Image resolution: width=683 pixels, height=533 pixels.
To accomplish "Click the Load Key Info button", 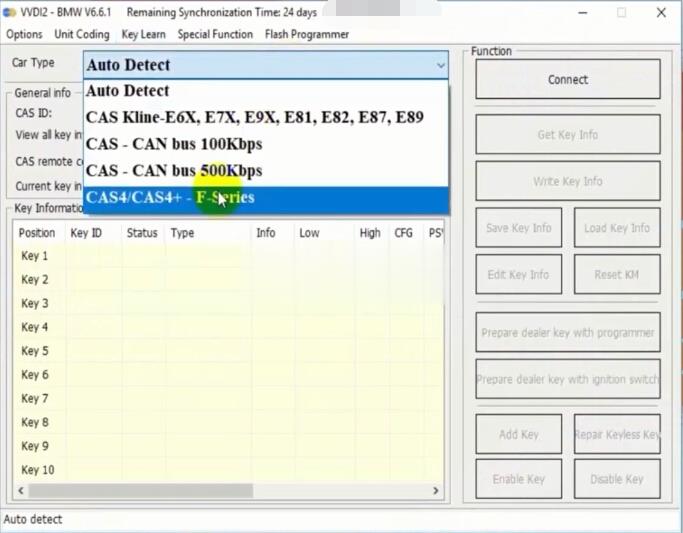I will [617, 228].
